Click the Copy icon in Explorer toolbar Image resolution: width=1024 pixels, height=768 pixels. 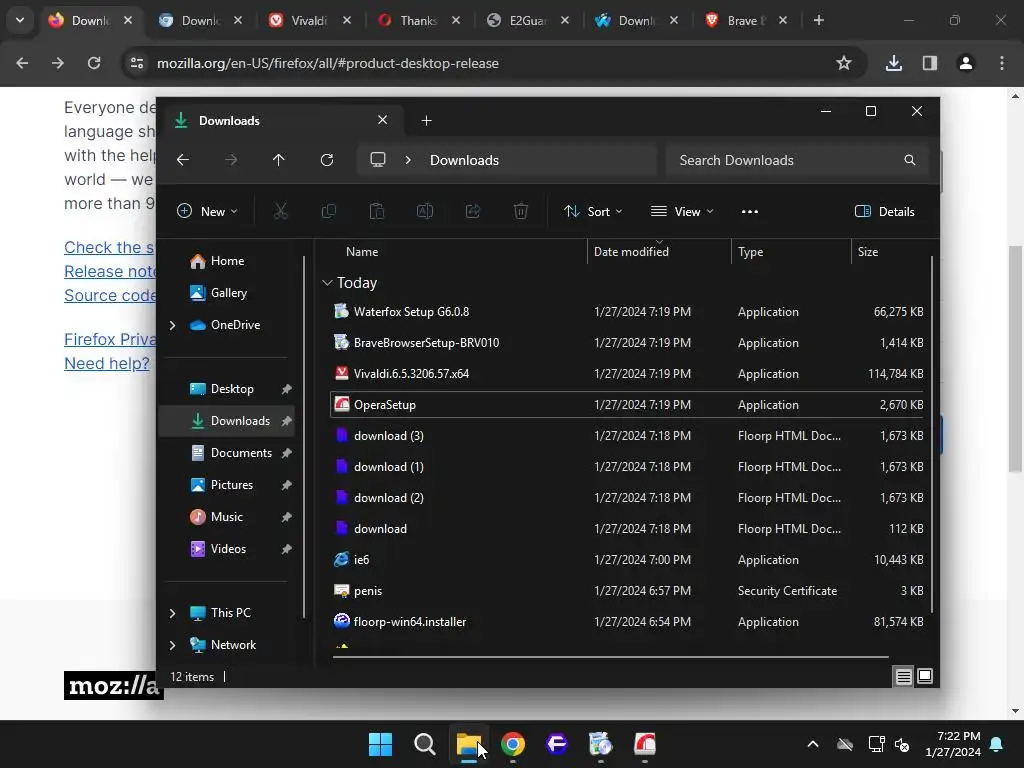[x=328, y=211]
